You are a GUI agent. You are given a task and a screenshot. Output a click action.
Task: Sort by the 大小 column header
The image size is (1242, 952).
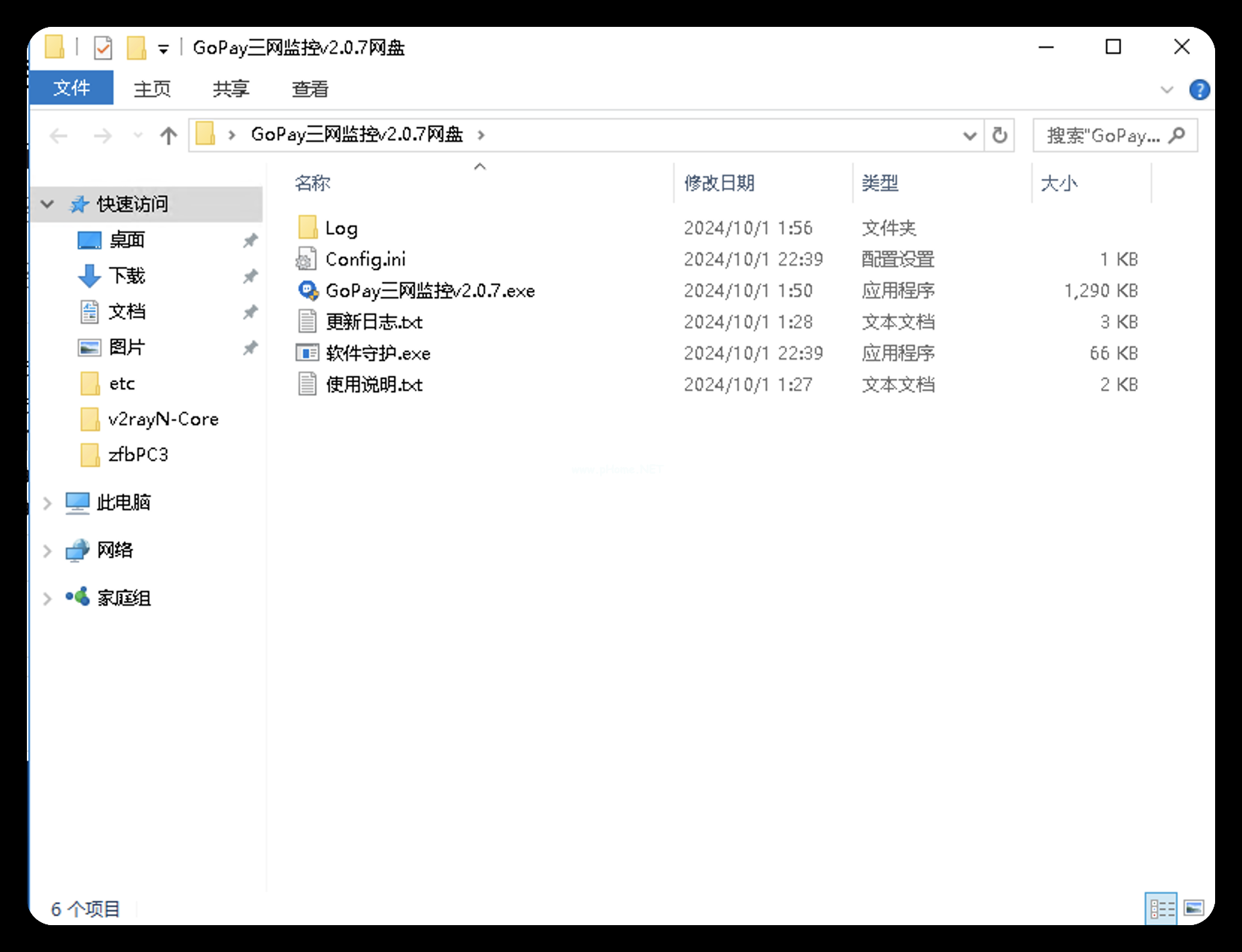pos(1059,183)
